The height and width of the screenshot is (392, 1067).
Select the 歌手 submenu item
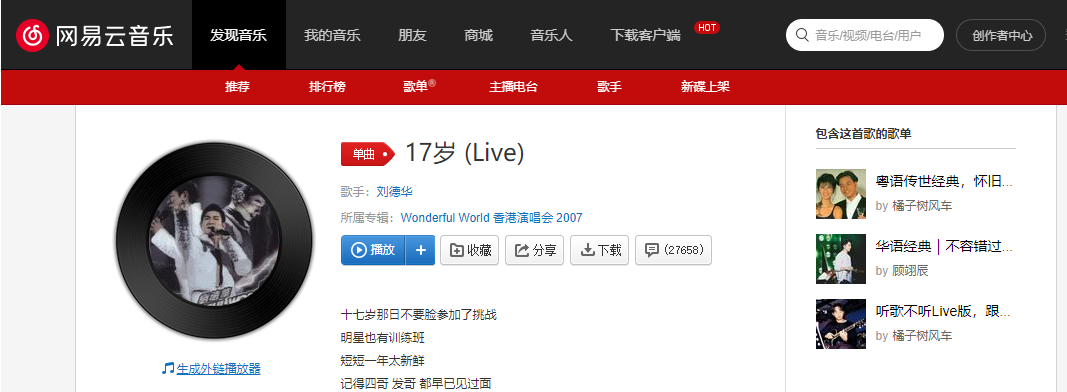click(610, 86)
